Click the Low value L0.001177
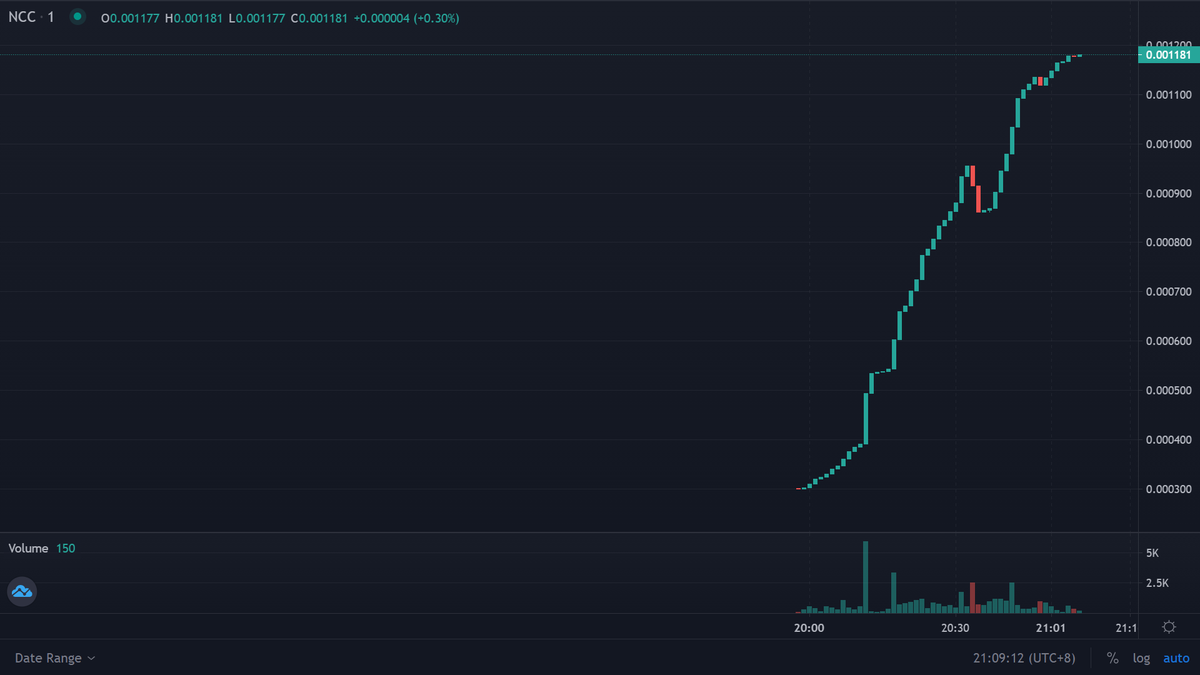The image size is (1200, 675). pyautogui.click(x=256, y=18)
